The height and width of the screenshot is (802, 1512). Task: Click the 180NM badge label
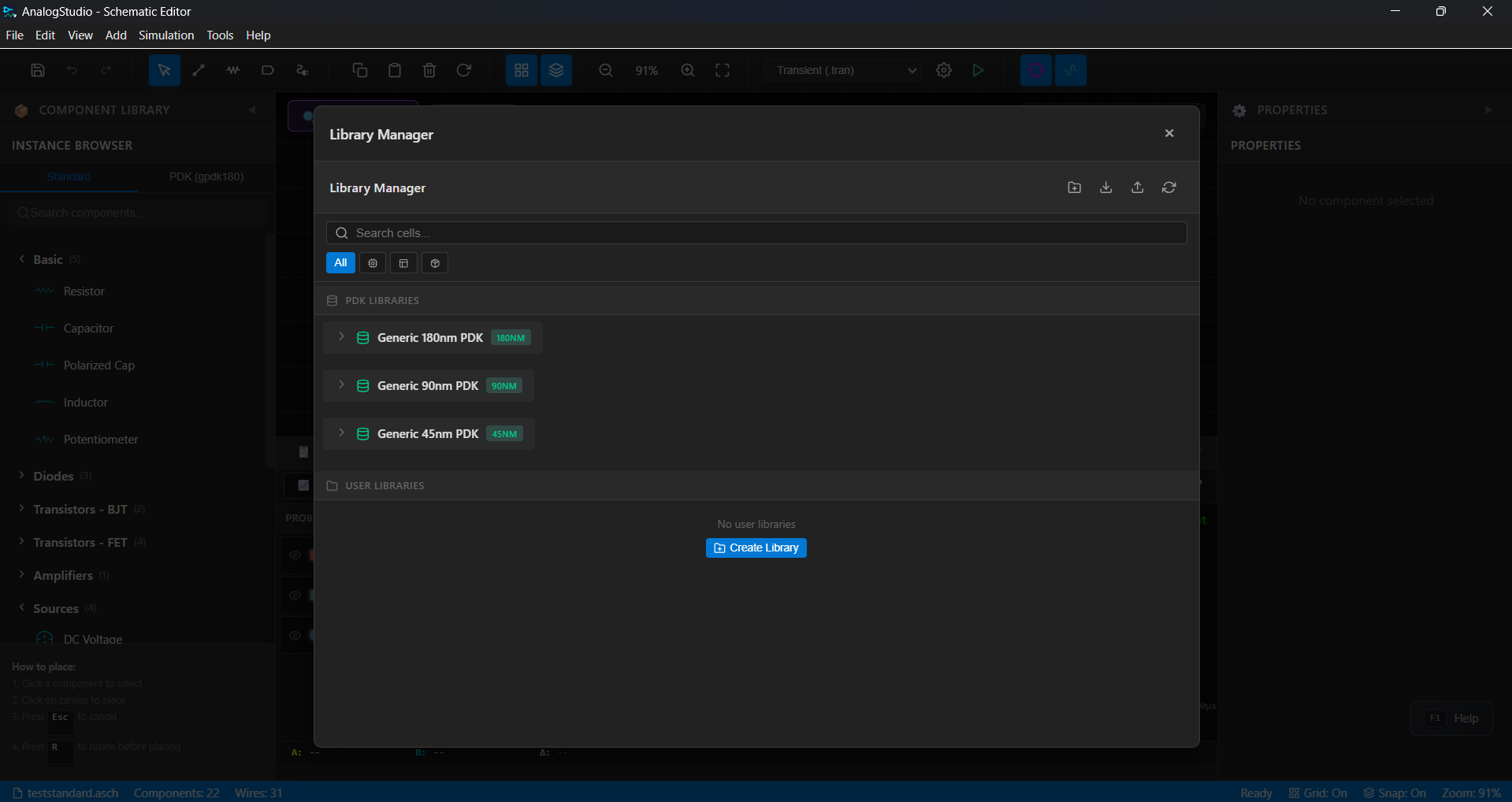[511, 338]
